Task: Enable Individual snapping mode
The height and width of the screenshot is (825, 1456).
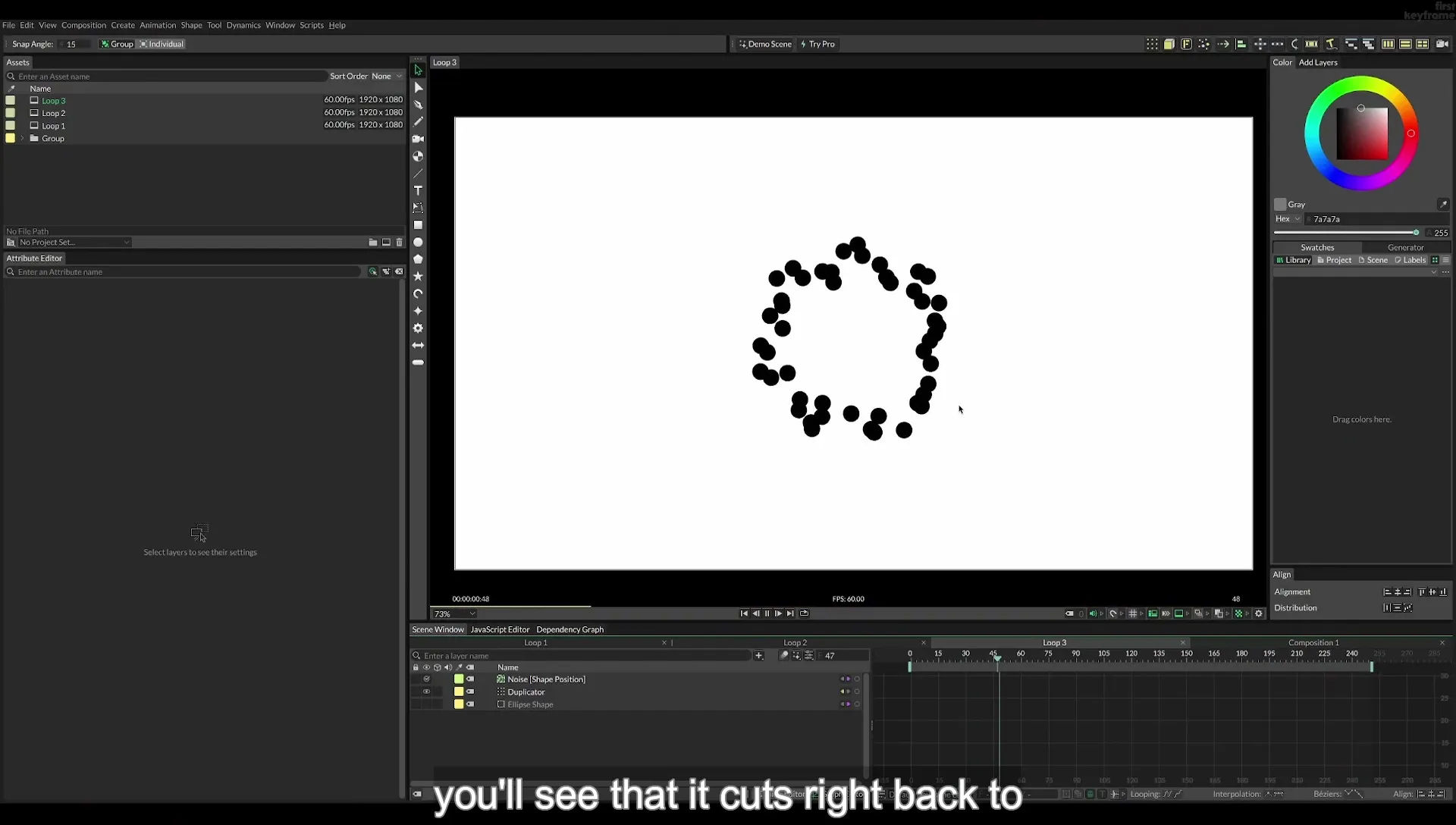Action: [x=162, y=44]
